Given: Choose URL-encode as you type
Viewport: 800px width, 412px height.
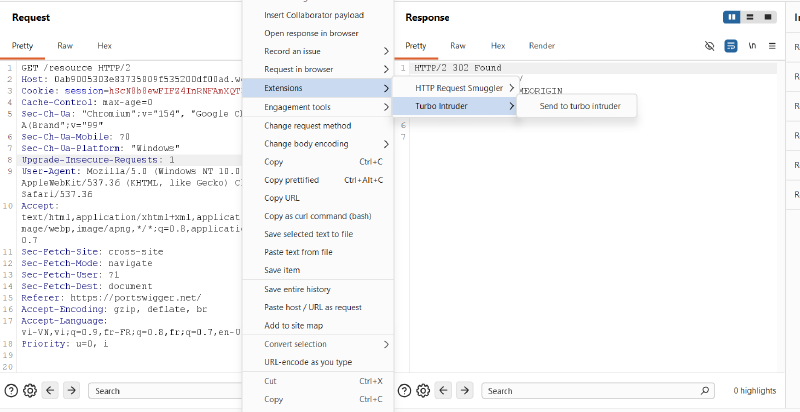Looking at the screenshot, I should tap(318, 363).
